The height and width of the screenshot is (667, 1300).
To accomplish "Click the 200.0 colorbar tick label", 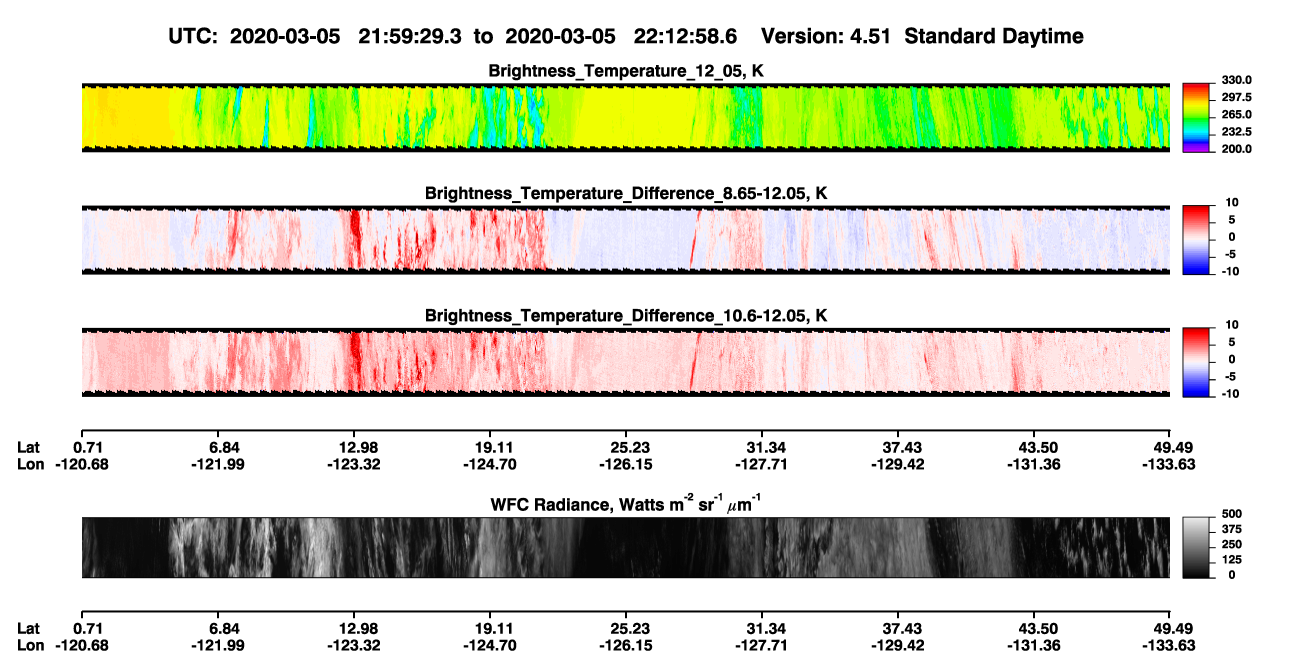I will point(1236,149).
